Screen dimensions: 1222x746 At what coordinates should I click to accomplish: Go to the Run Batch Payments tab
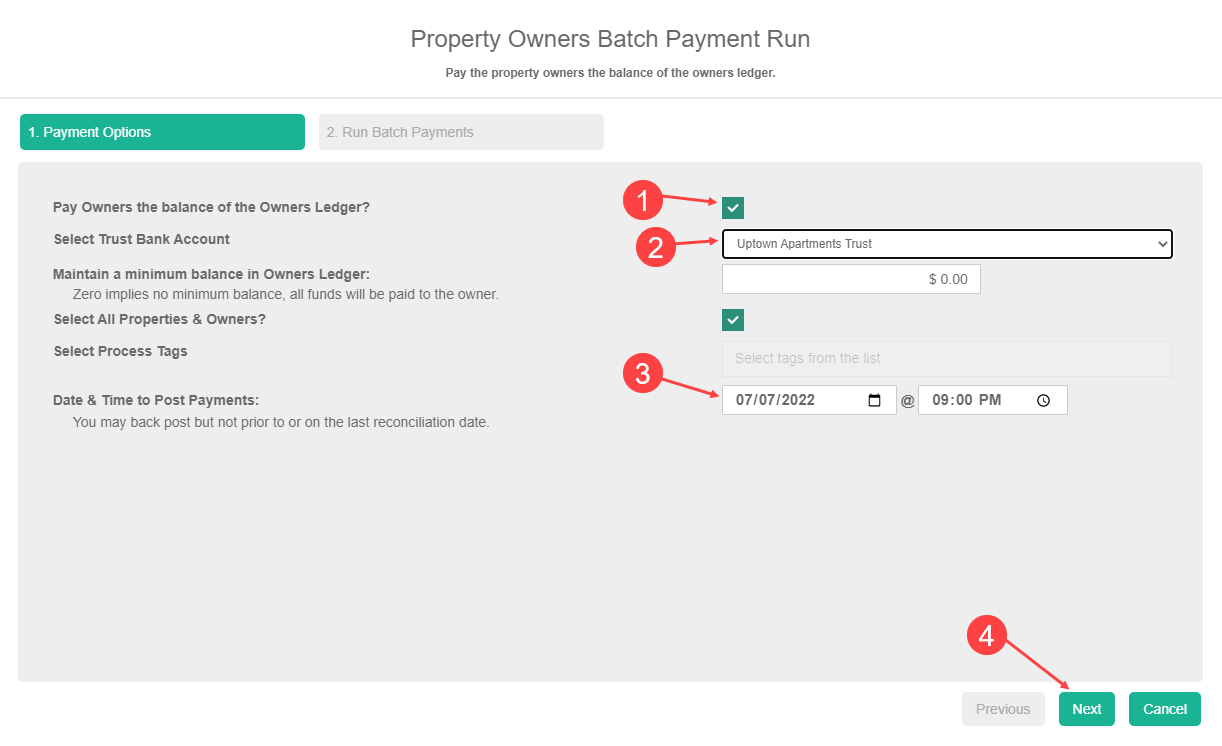(x=461, y=132)
